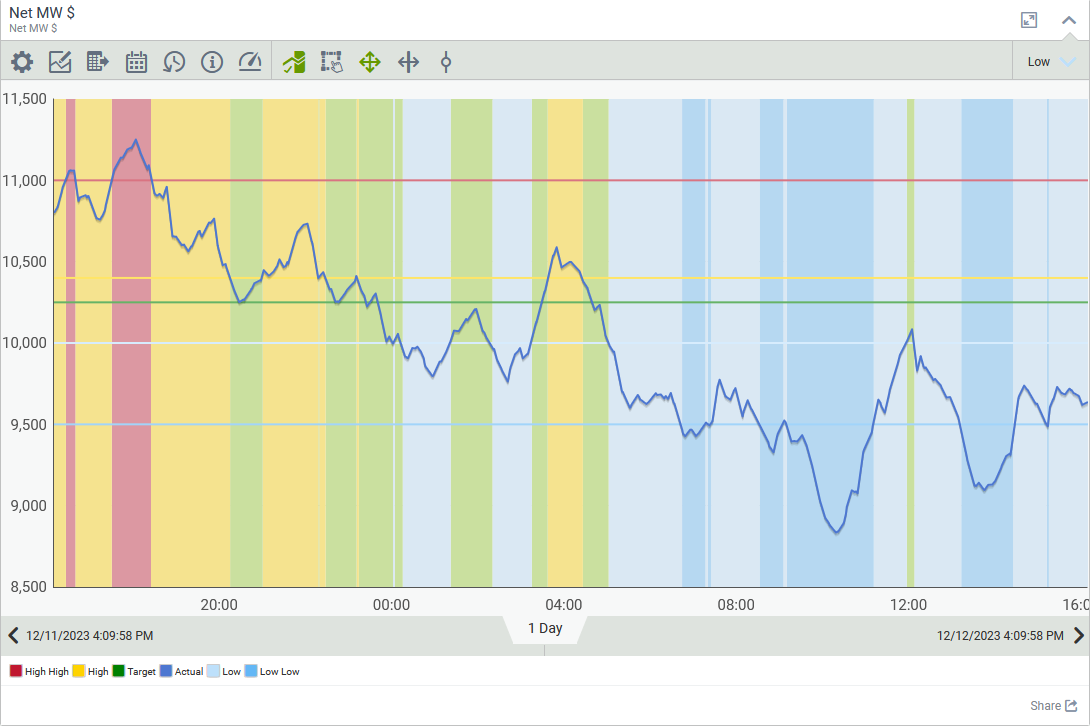Open the calendar date picker icon
Viewport: 1090px width, 726px height.
136,62
